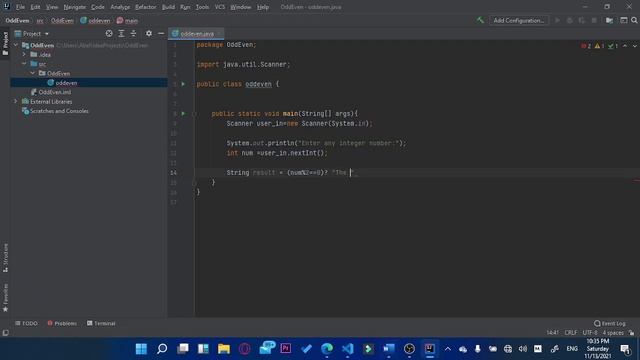Viewport: 640px width, 360px height.
Task: Open Windows taskbar search
Action: [x=162, y=349]
